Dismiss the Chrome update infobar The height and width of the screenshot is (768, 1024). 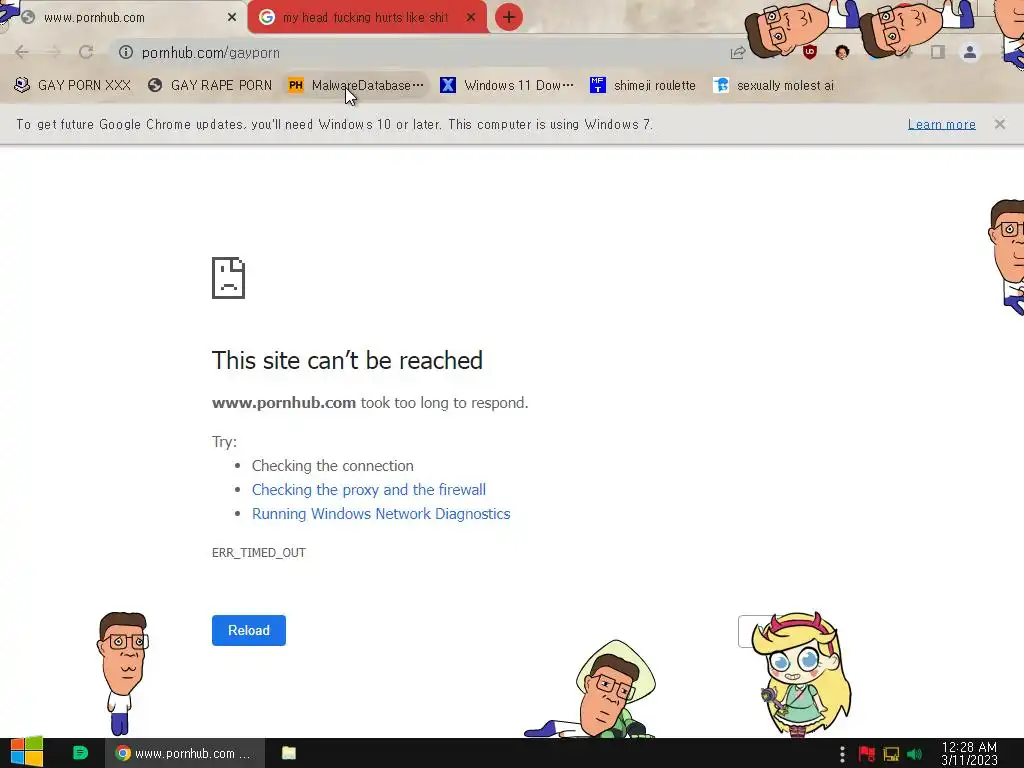pyautogui.click(x=1000, y=124)
